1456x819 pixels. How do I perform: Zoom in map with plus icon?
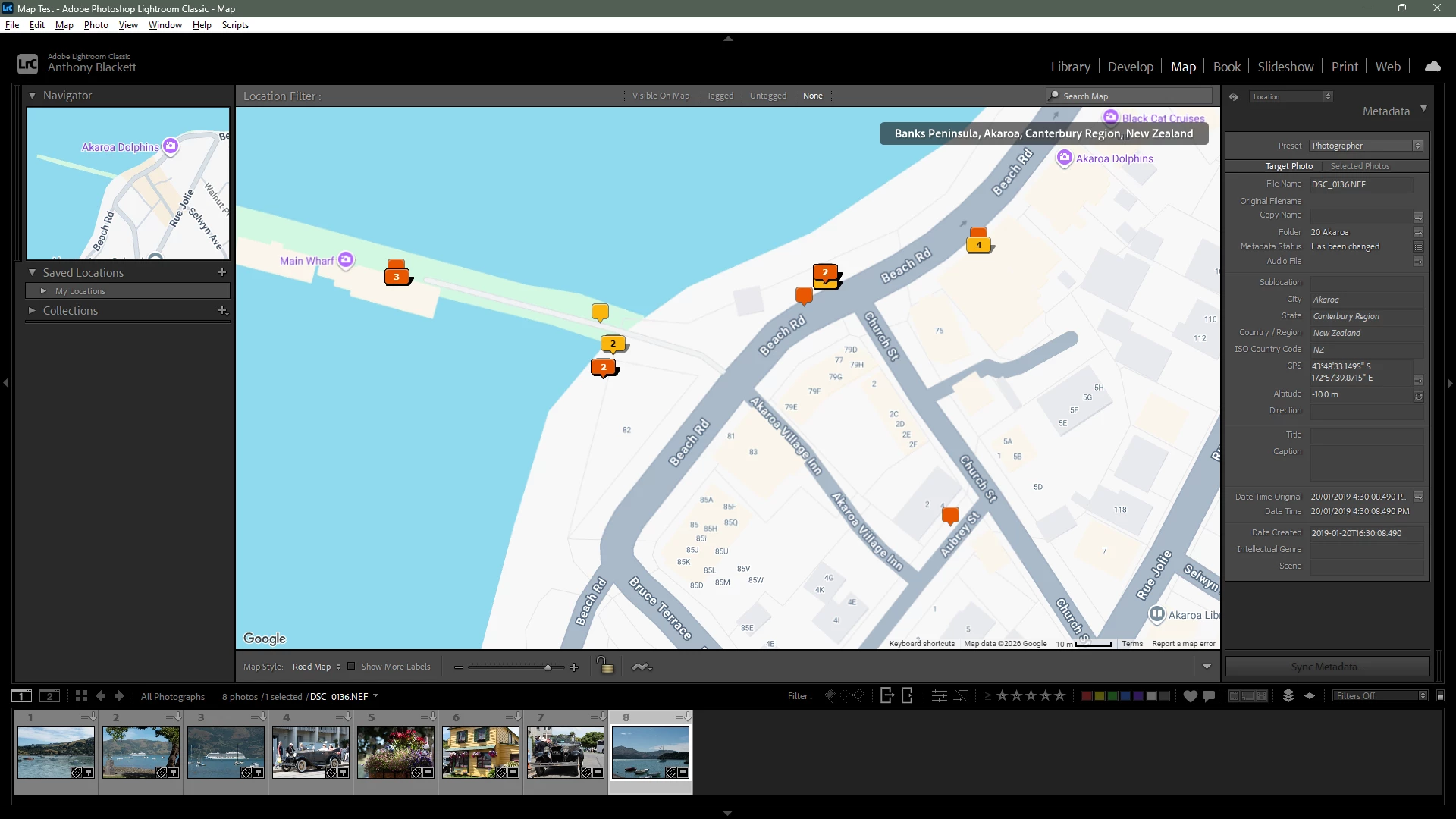[574, 667]
